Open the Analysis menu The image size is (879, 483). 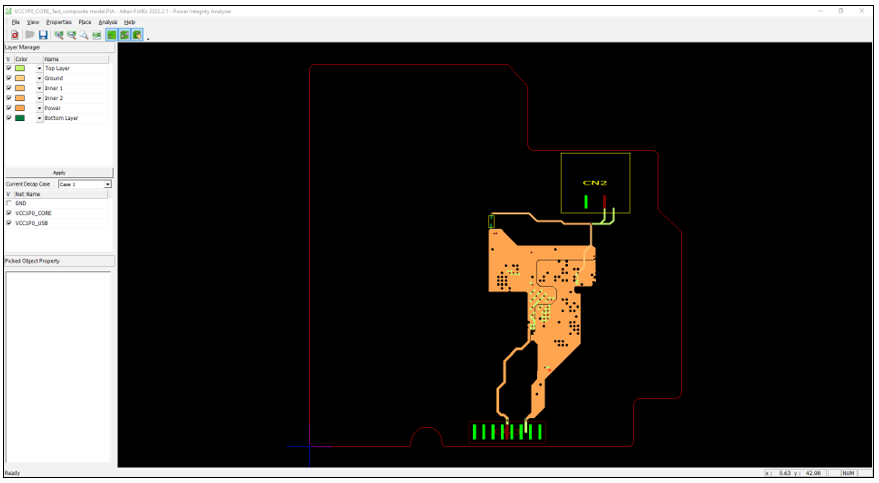(x=107, y=21)
